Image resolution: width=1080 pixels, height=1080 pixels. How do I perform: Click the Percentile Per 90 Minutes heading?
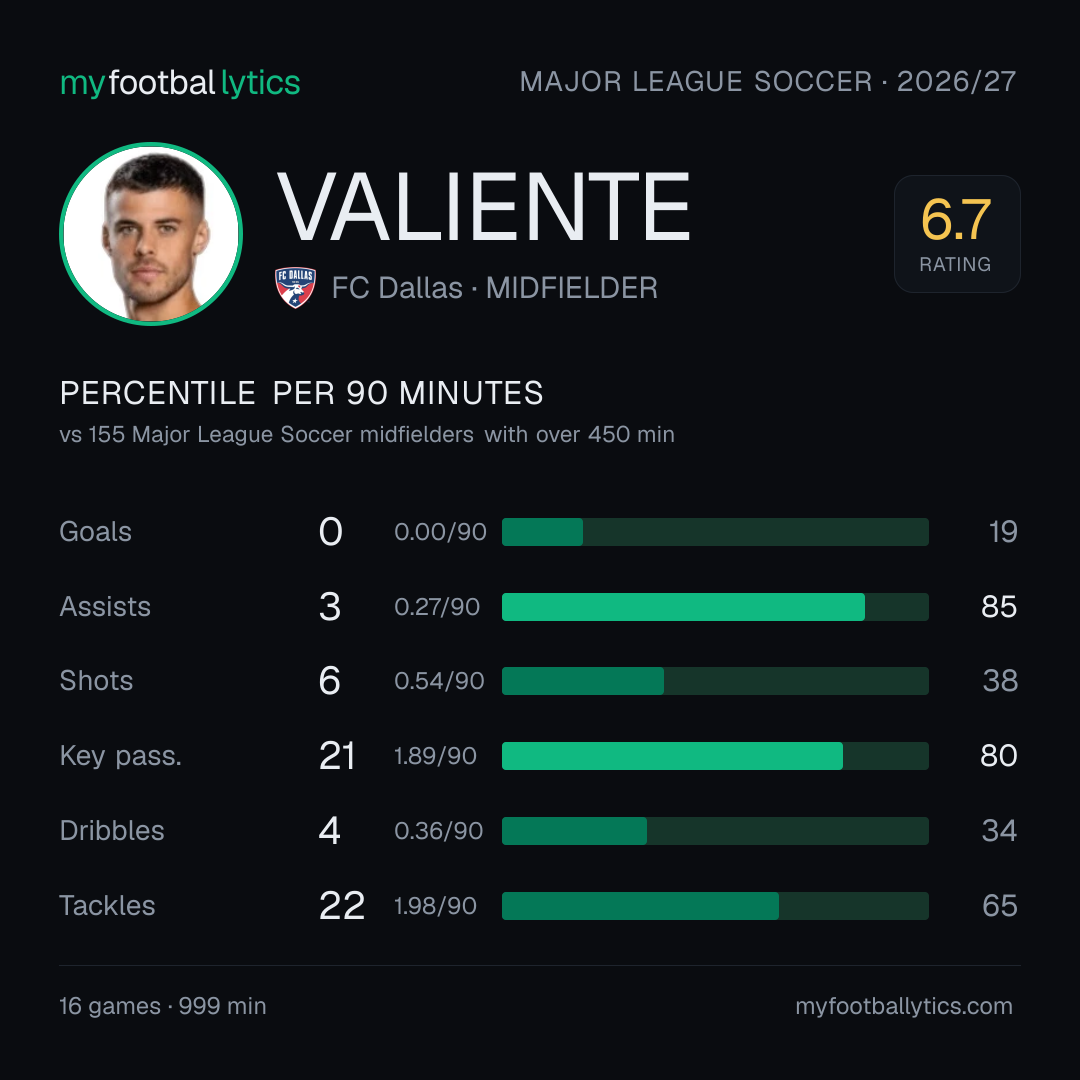[x=302, y=393]
